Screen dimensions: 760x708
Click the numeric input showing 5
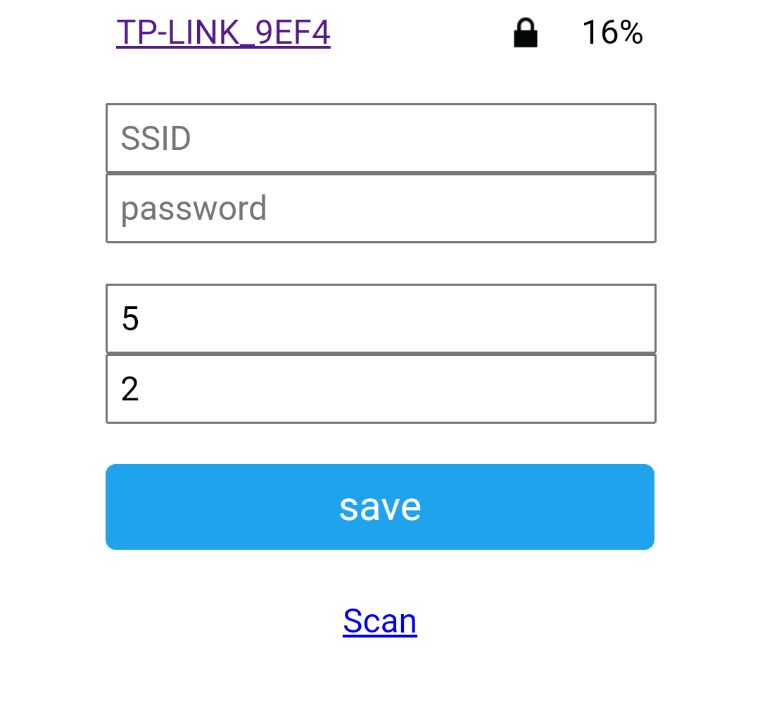pyautogui.click(x=380, y=319)
